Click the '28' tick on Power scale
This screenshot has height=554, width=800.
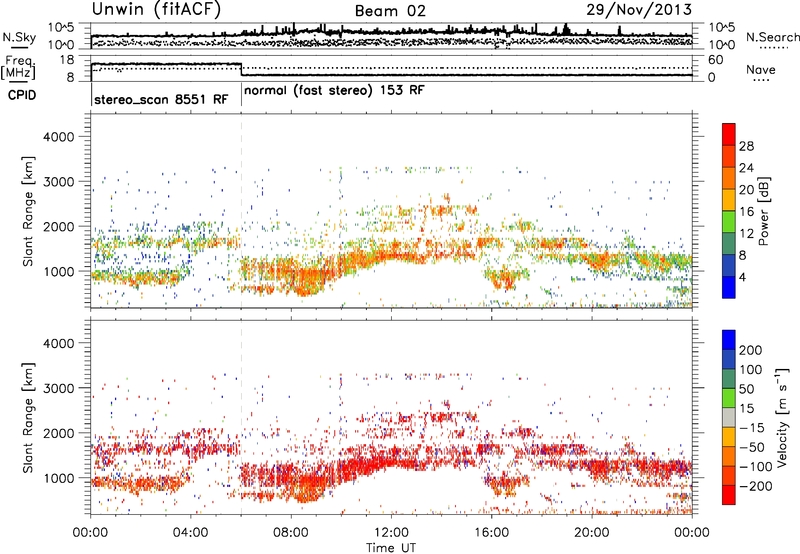pyautogui.click(x=746, y=146)
